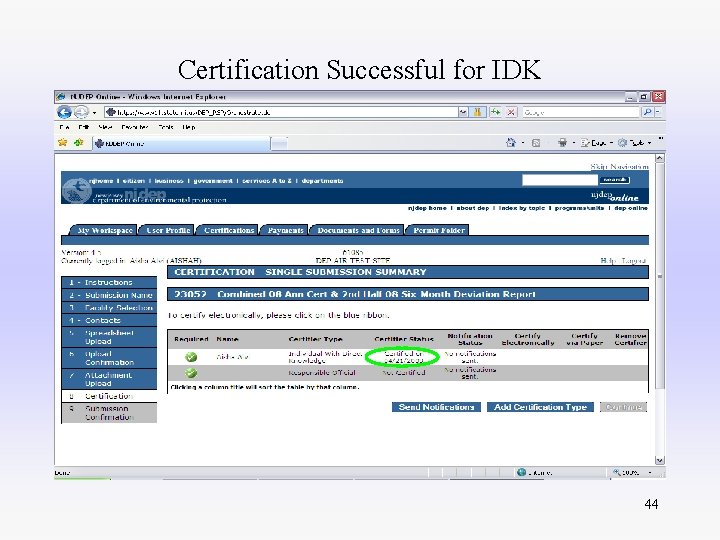Open the Payments tab

285,230
